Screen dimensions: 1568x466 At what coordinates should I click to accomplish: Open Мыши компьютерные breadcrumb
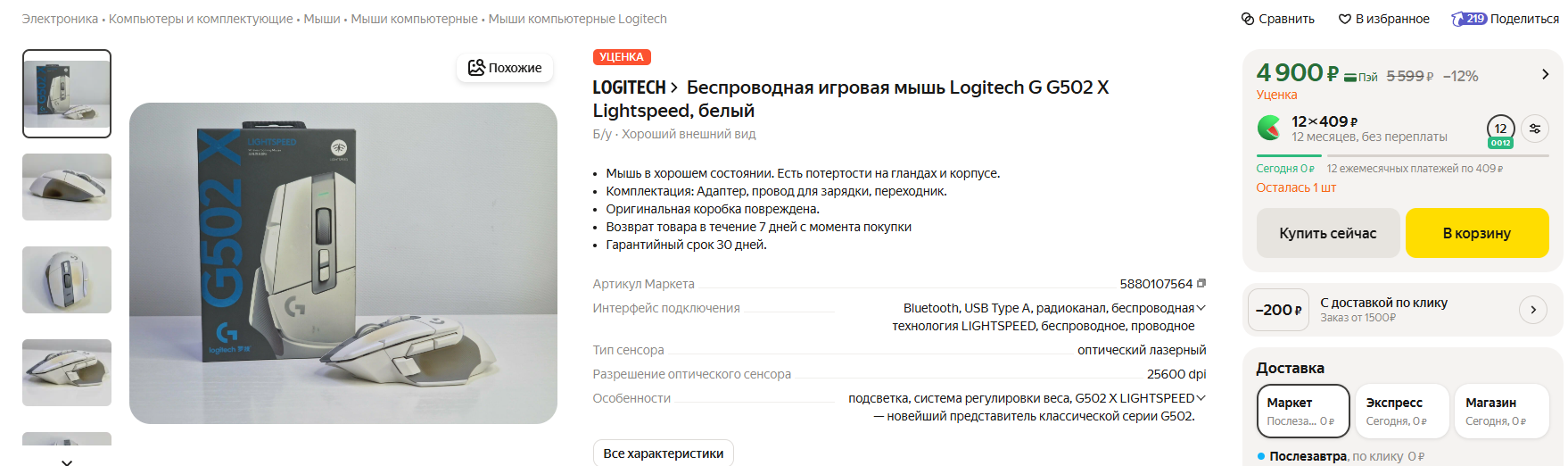(414, 19)
